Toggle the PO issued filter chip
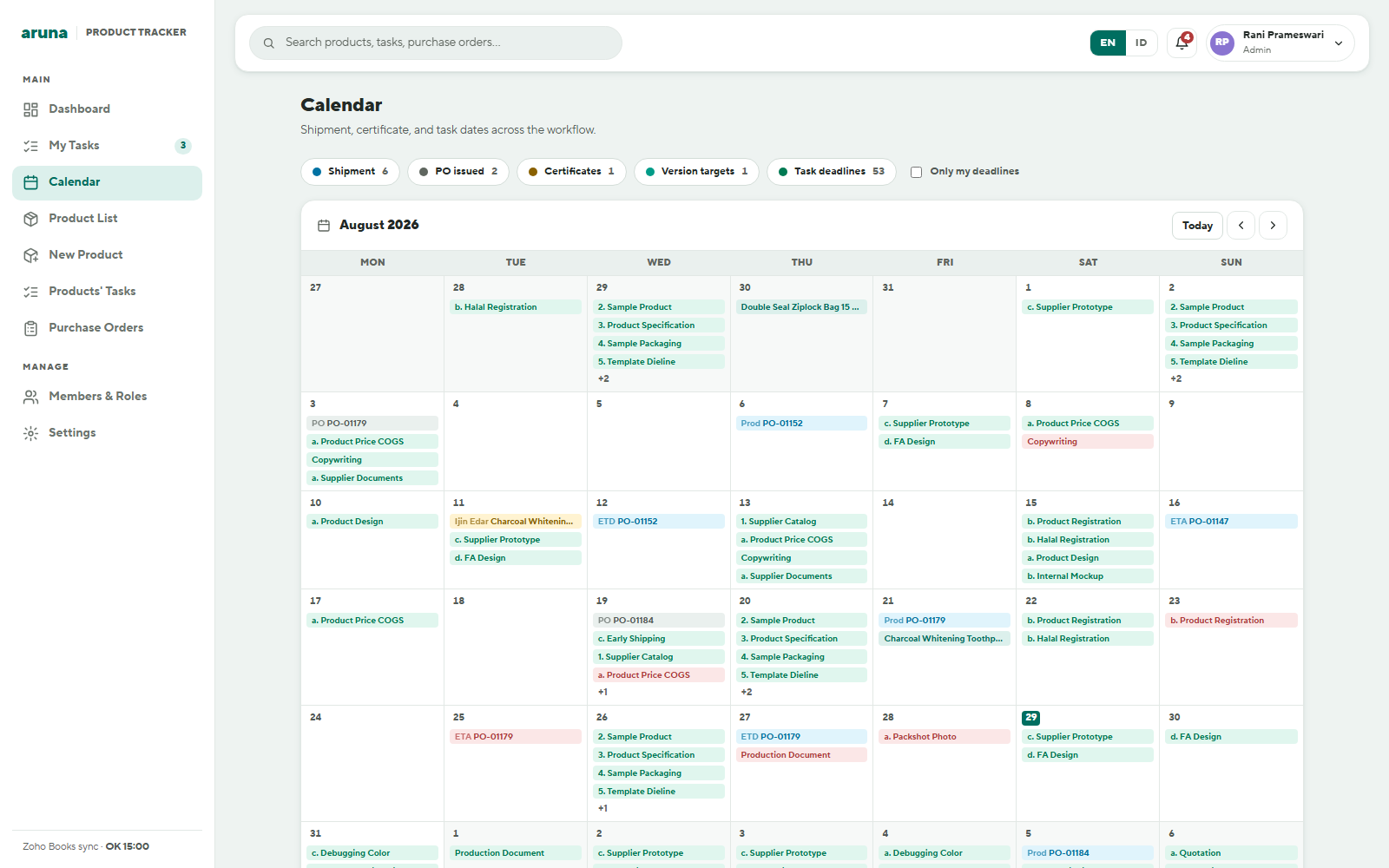1389x868 pixels. pyautogui.click(x=458, y=172)
